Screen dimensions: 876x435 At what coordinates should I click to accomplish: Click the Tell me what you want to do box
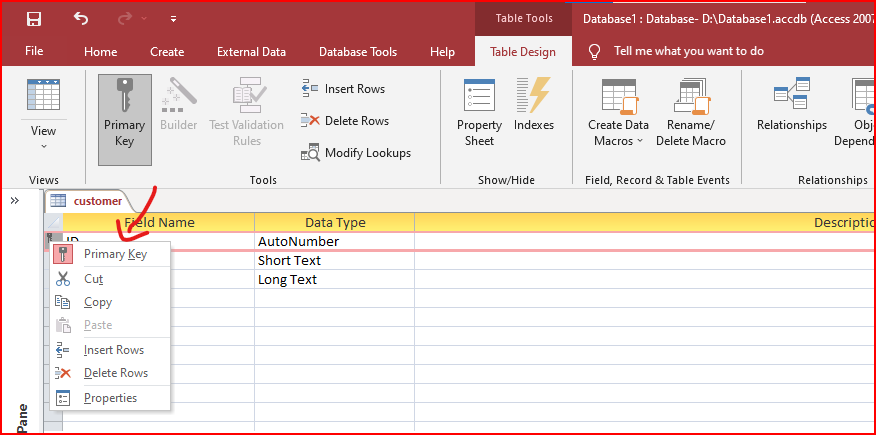pos(689,51)
